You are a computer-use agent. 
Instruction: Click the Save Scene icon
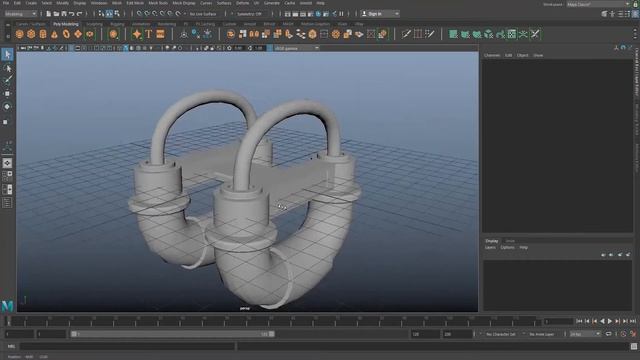tap(64, 14)
